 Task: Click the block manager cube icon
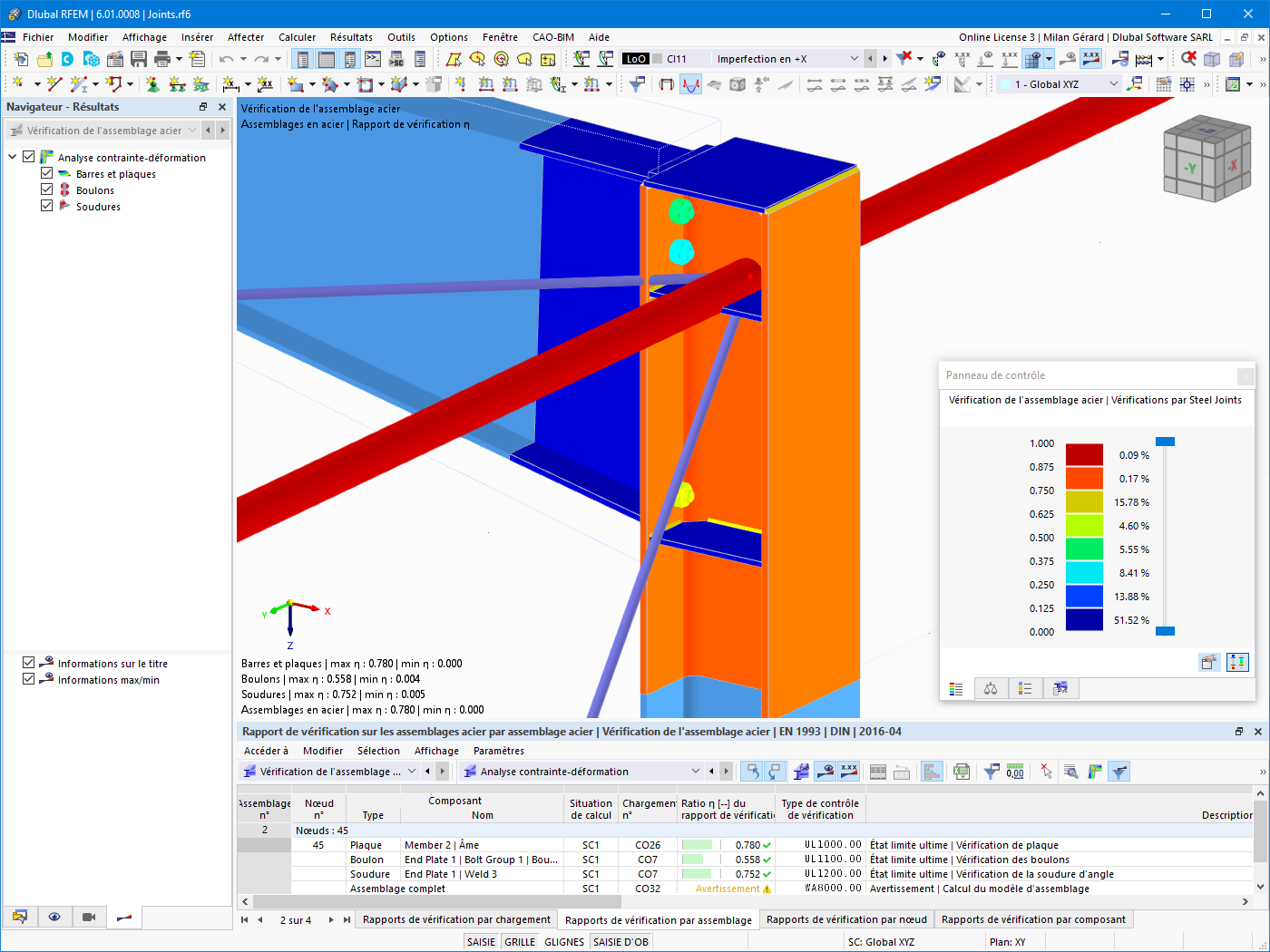point(92,59)
